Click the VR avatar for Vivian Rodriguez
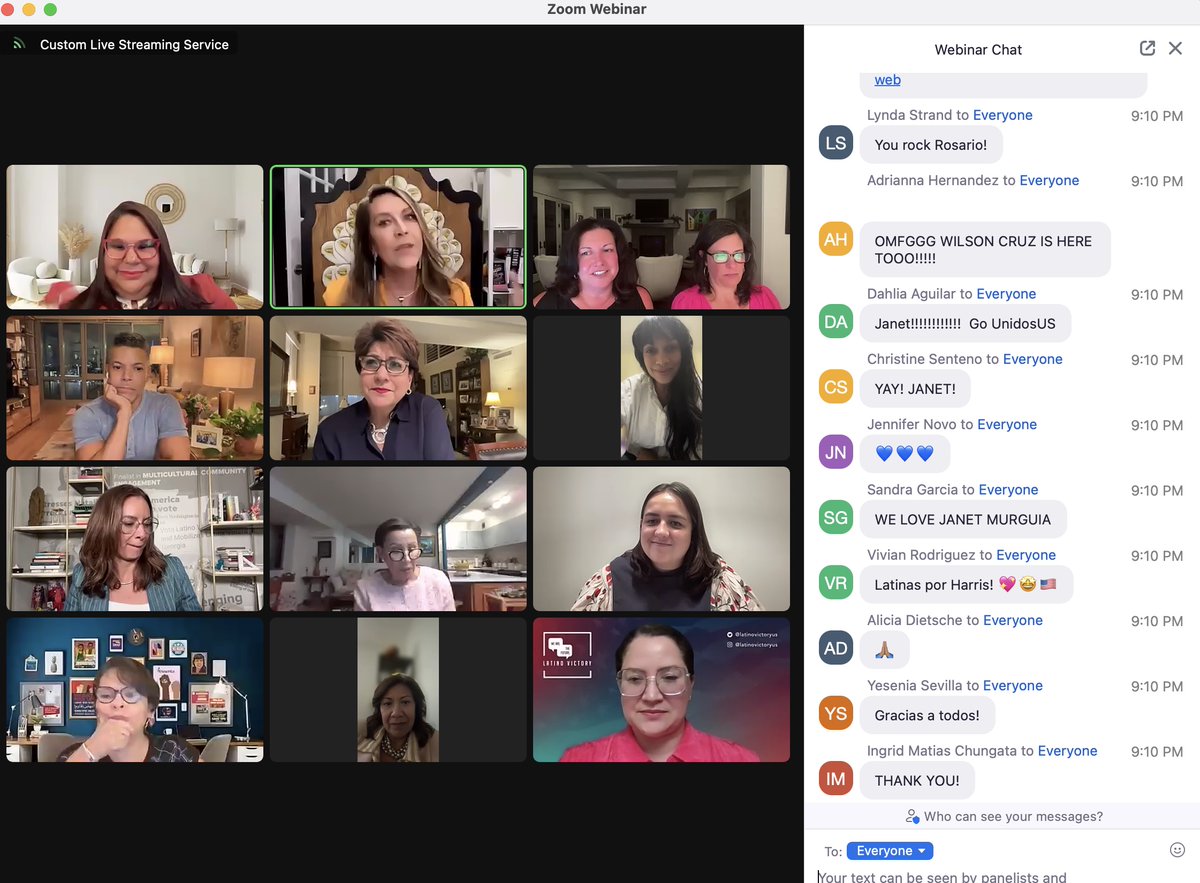This screenshot has width=1200, height=883. click(x=836, y=583)
